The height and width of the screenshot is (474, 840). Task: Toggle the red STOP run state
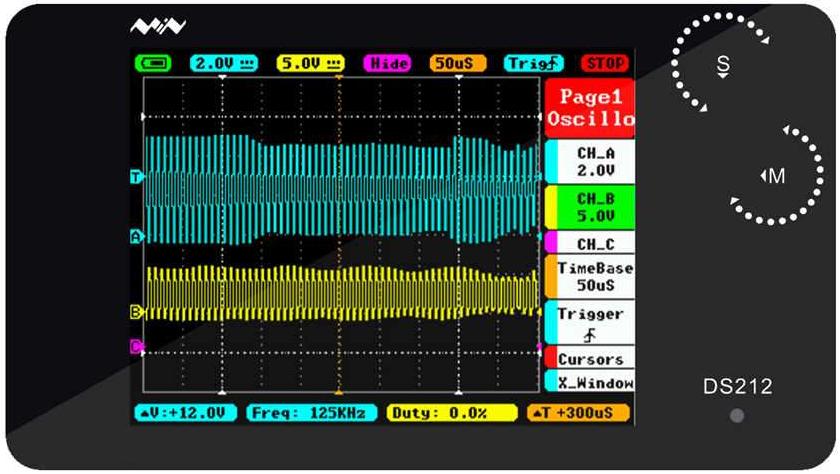[x=605, y=63]
